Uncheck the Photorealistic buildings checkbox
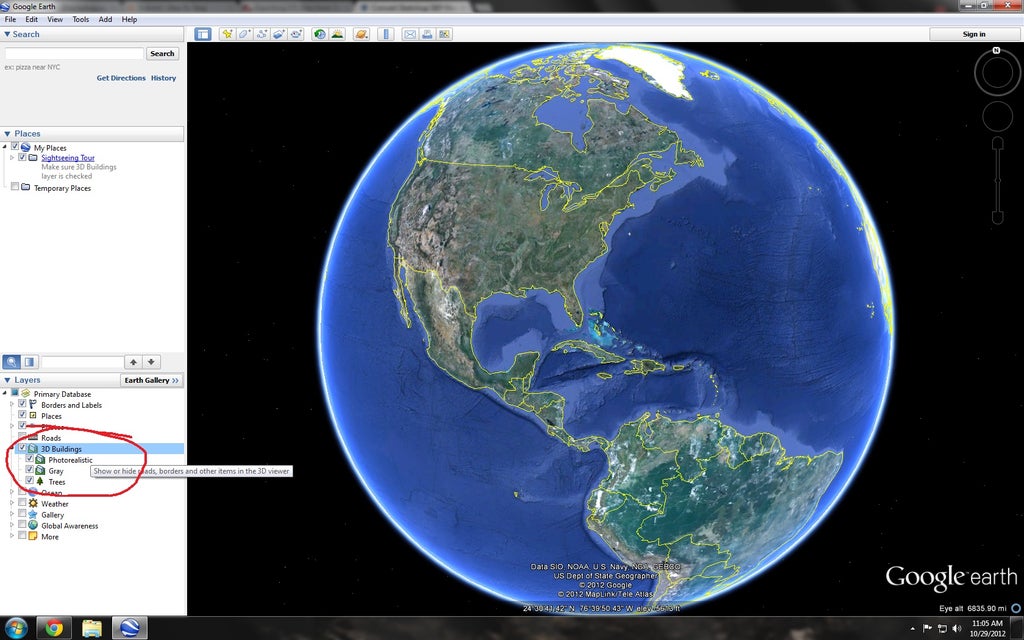The height and width of the screenshot is (640, 1024). pyautogui.click(x=29, y=460)
